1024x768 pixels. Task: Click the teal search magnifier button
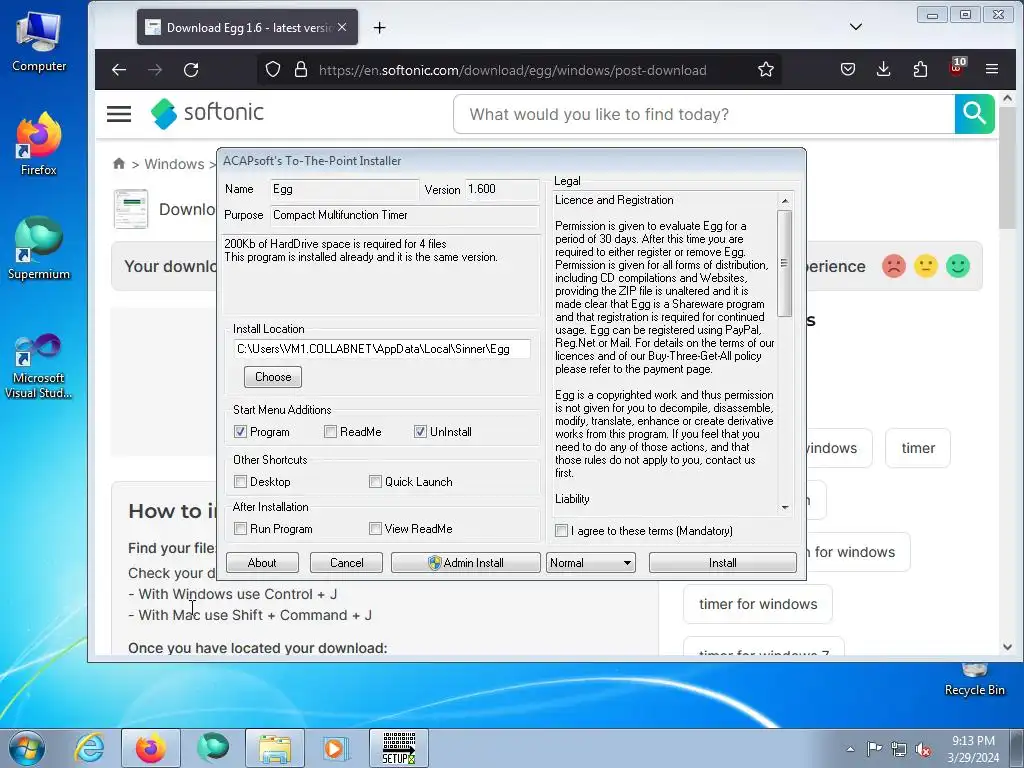(974, 114)
